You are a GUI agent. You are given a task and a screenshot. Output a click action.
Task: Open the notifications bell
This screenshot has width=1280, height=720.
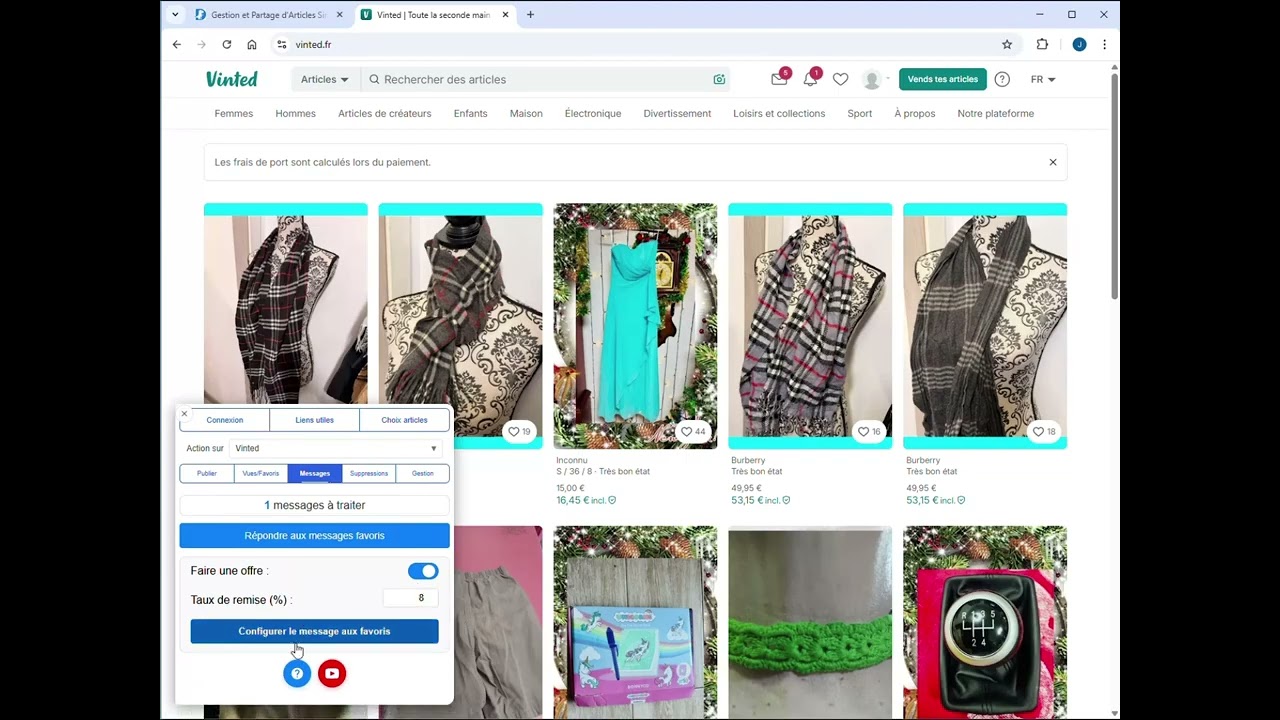810,79
